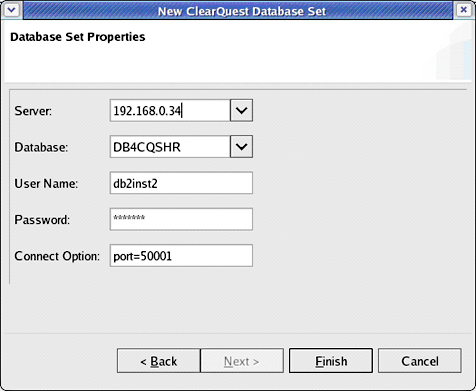476x391 pixels.
Task: Close the dialog with the title bar X
Action: pos(464,10)
